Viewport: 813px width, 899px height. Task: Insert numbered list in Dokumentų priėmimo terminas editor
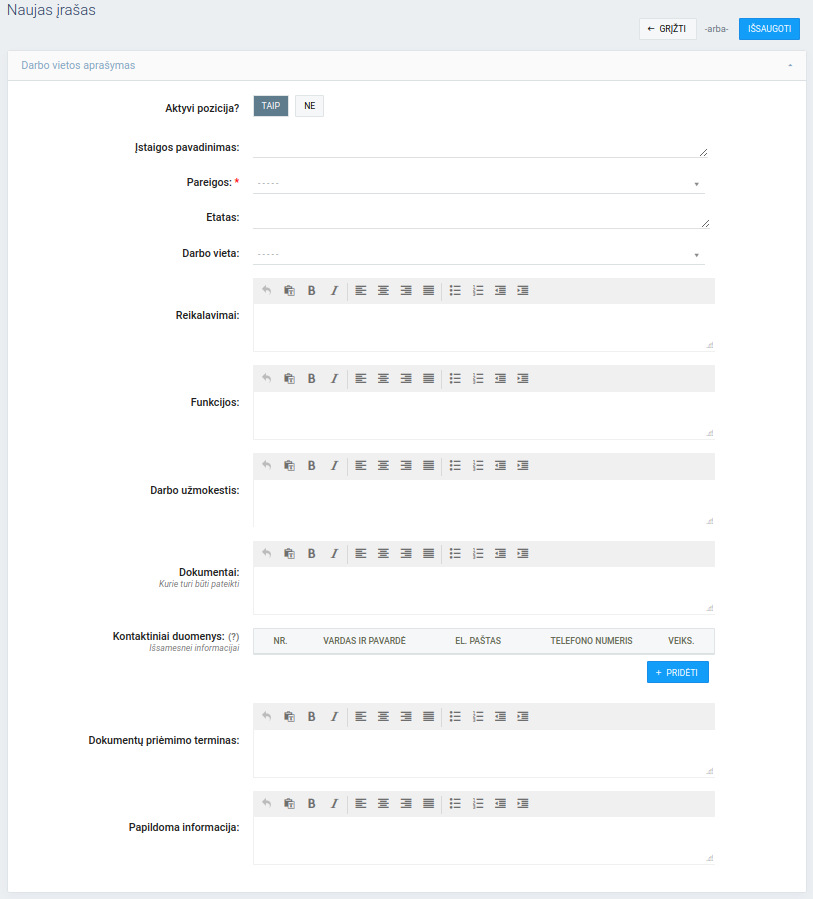click(x=478, y=716)
